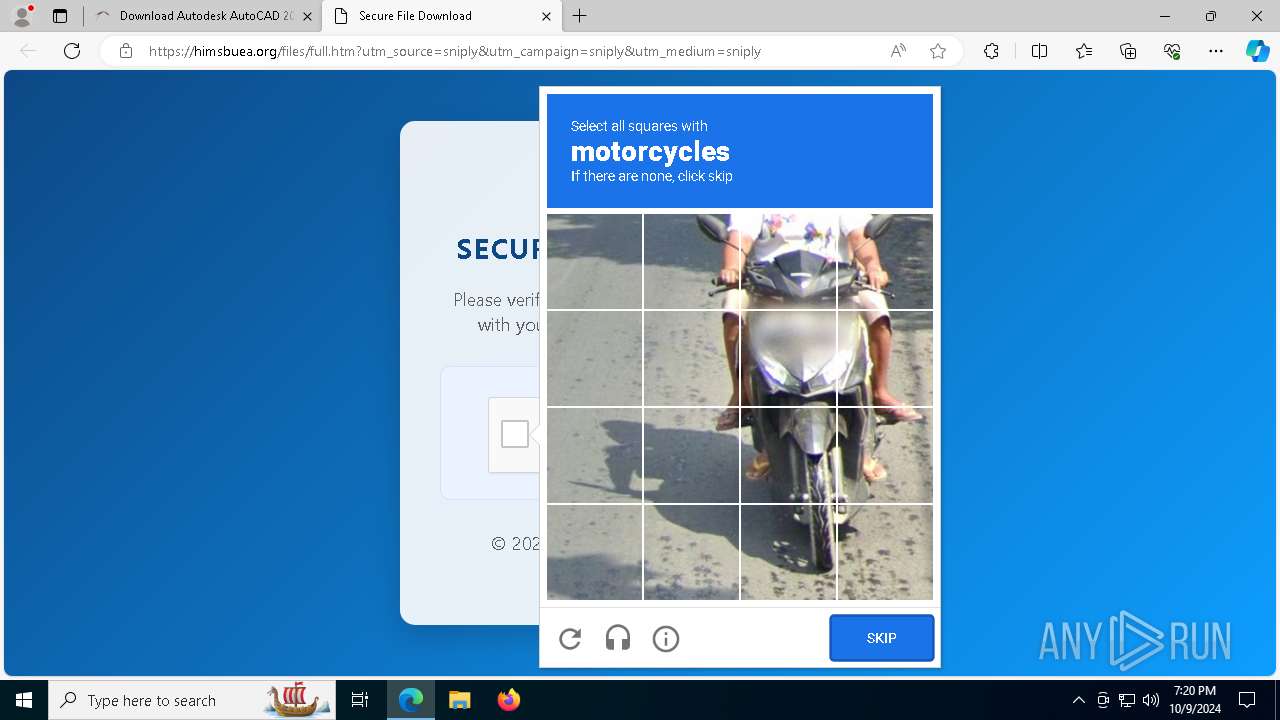The image size is (1280, 720).
Task: Open the Collections panel
Action: (1128, 51)
